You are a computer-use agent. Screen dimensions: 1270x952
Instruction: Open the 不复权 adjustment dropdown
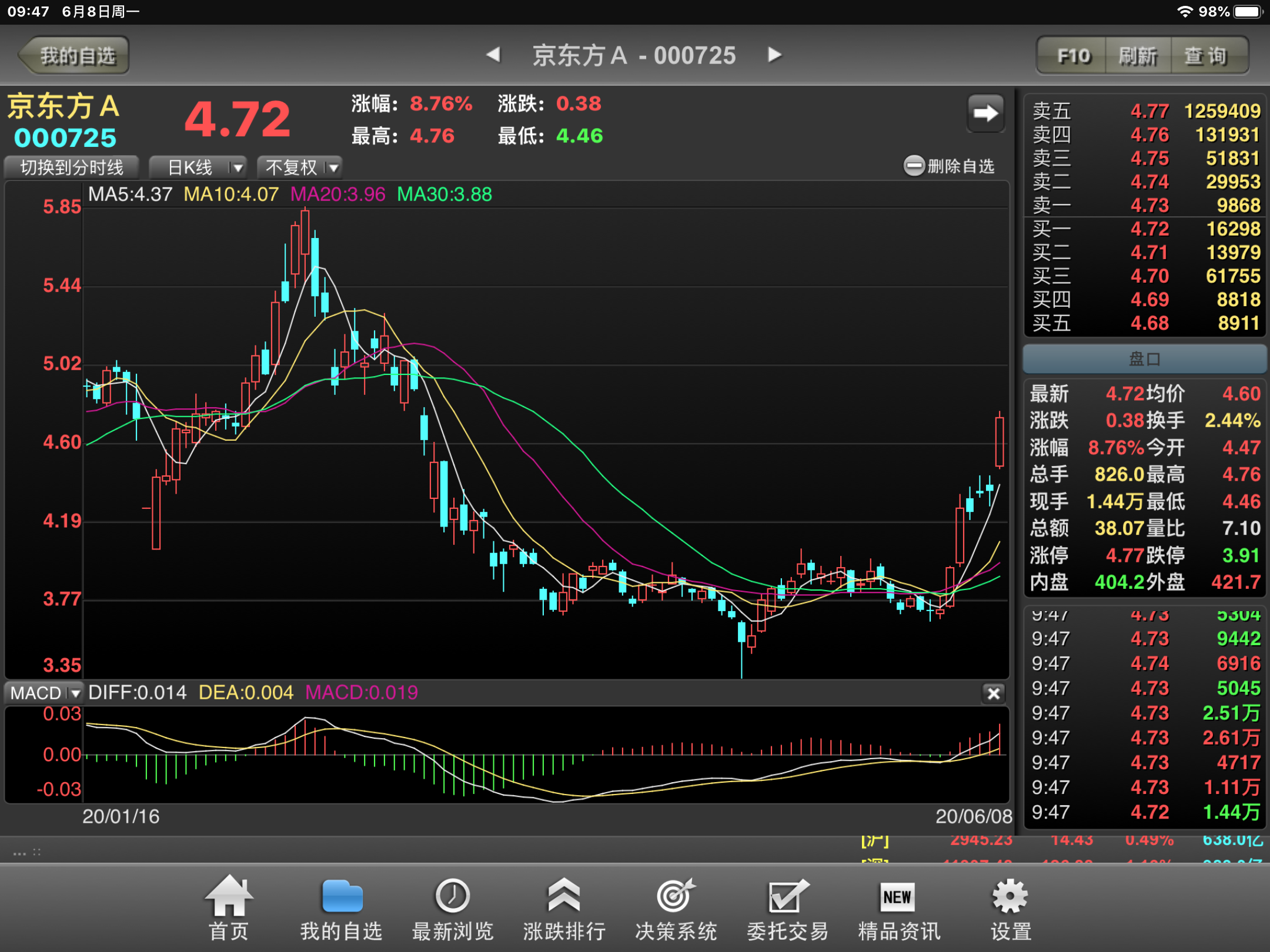pos(300,167)
